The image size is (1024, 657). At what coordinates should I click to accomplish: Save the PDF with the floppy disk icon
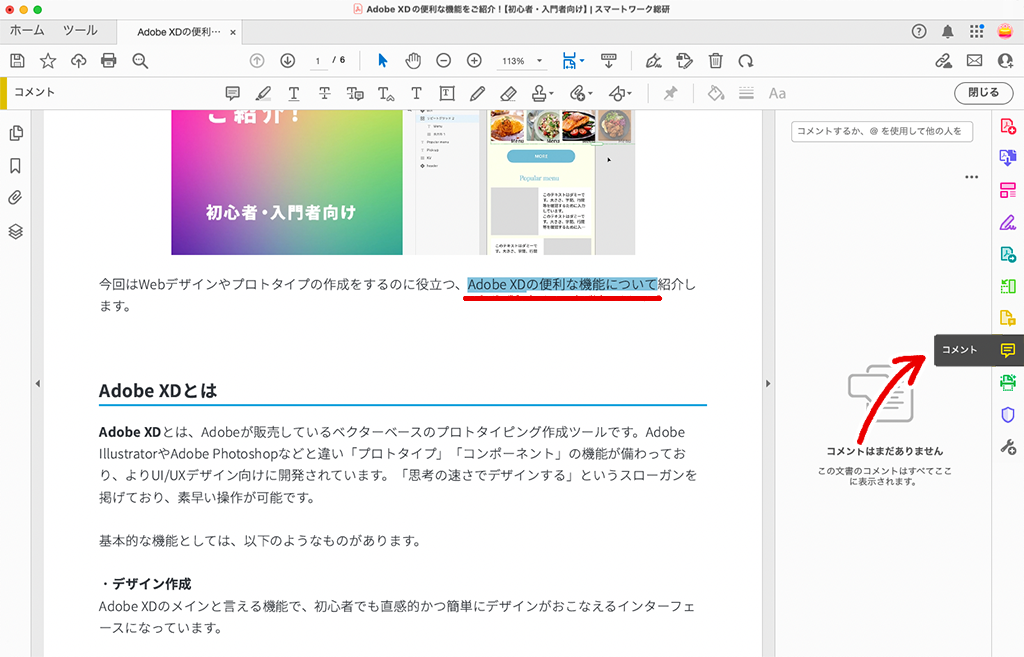18,61
